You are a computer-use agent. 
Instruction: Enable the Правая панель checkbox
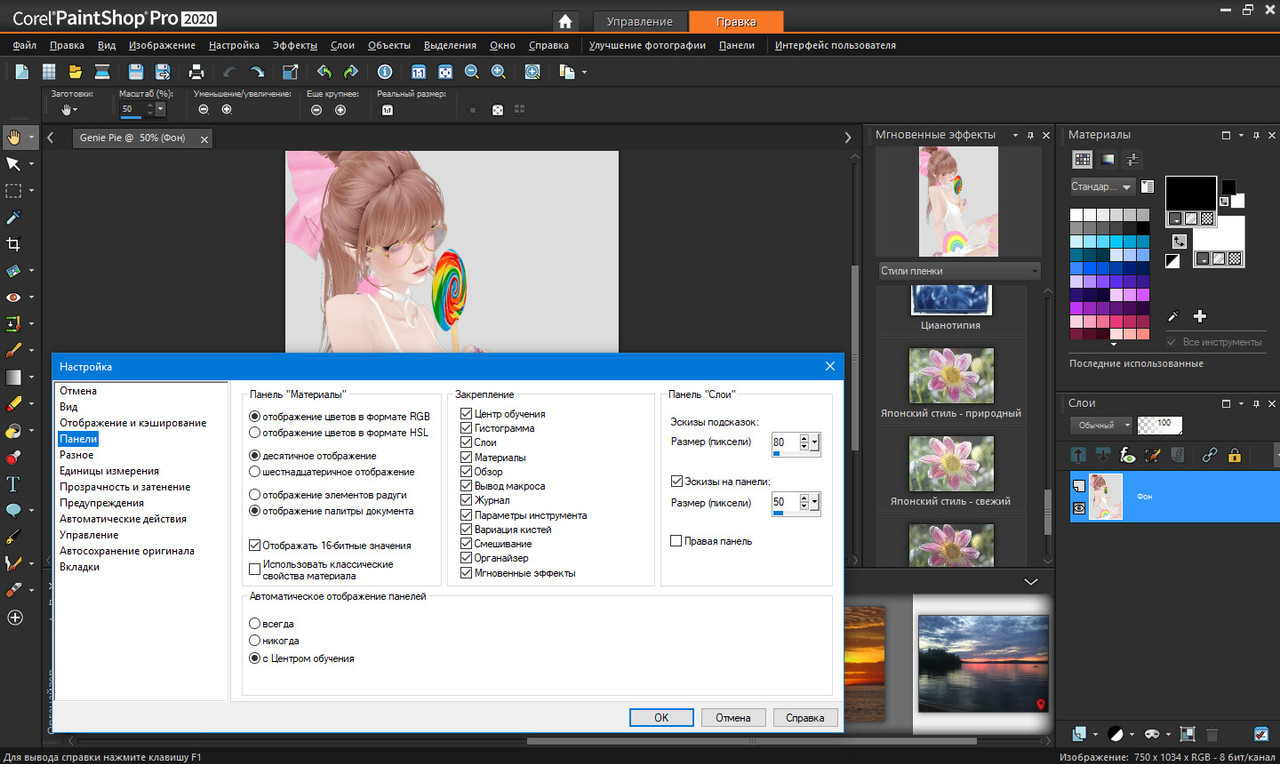click(x=676, y=541)
